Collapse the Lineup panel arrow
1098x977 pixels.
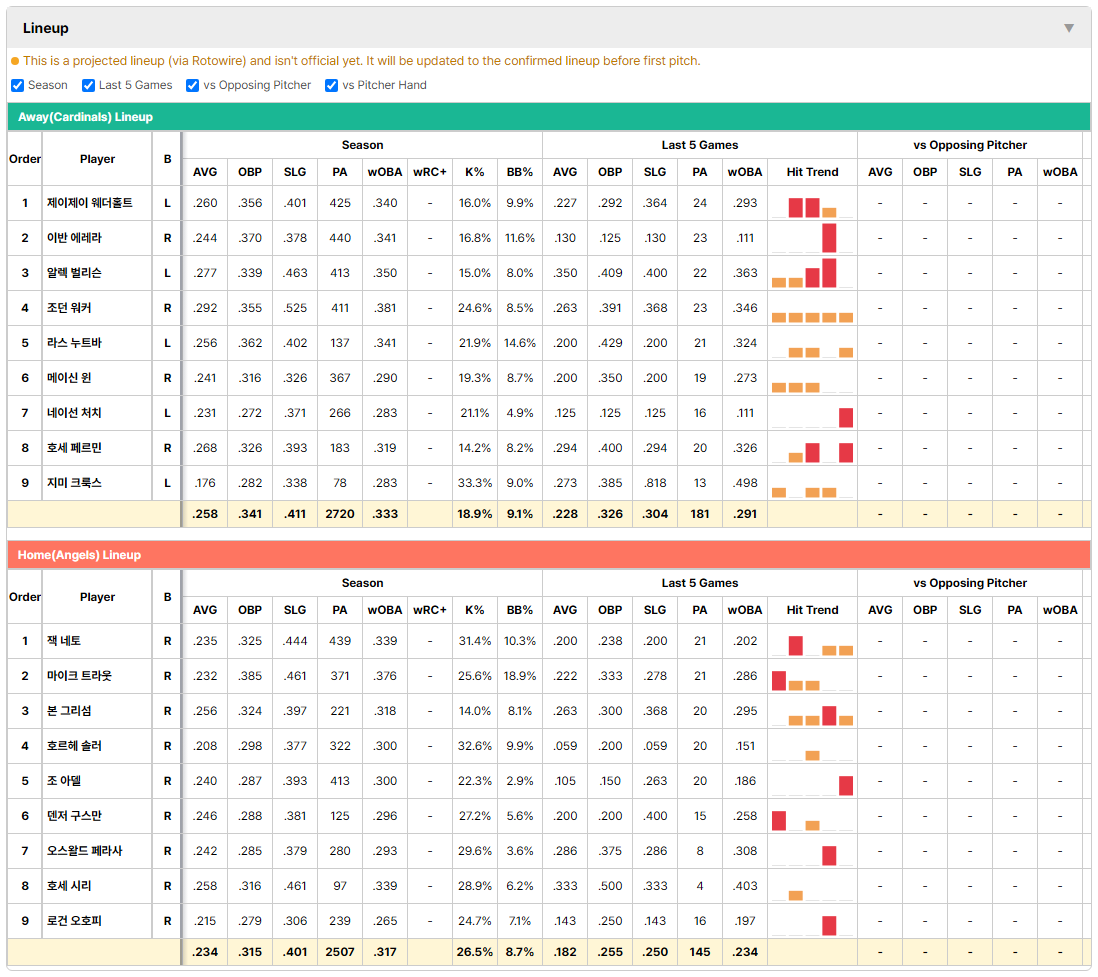1069,28
